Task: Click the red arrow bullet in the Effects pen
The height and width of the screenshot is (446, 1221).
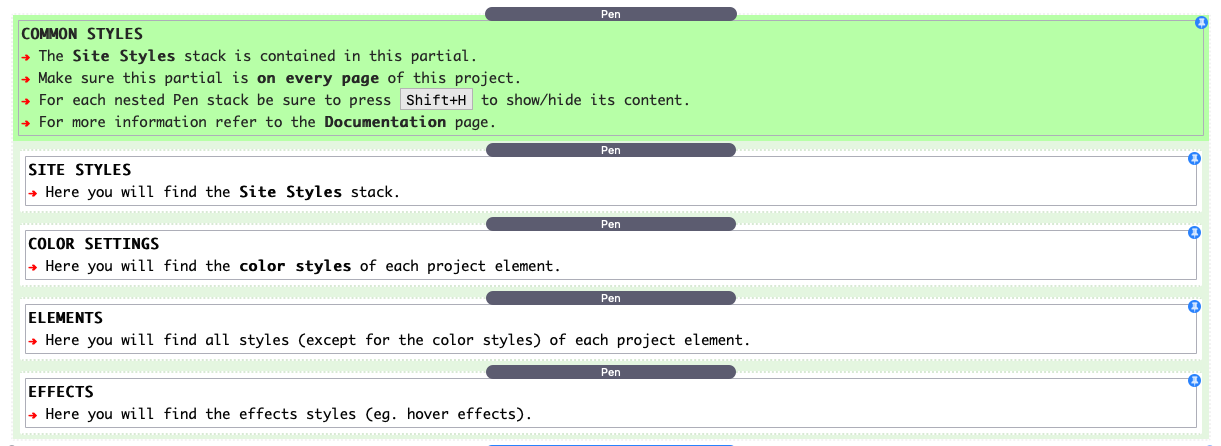Action: [33, 414]
